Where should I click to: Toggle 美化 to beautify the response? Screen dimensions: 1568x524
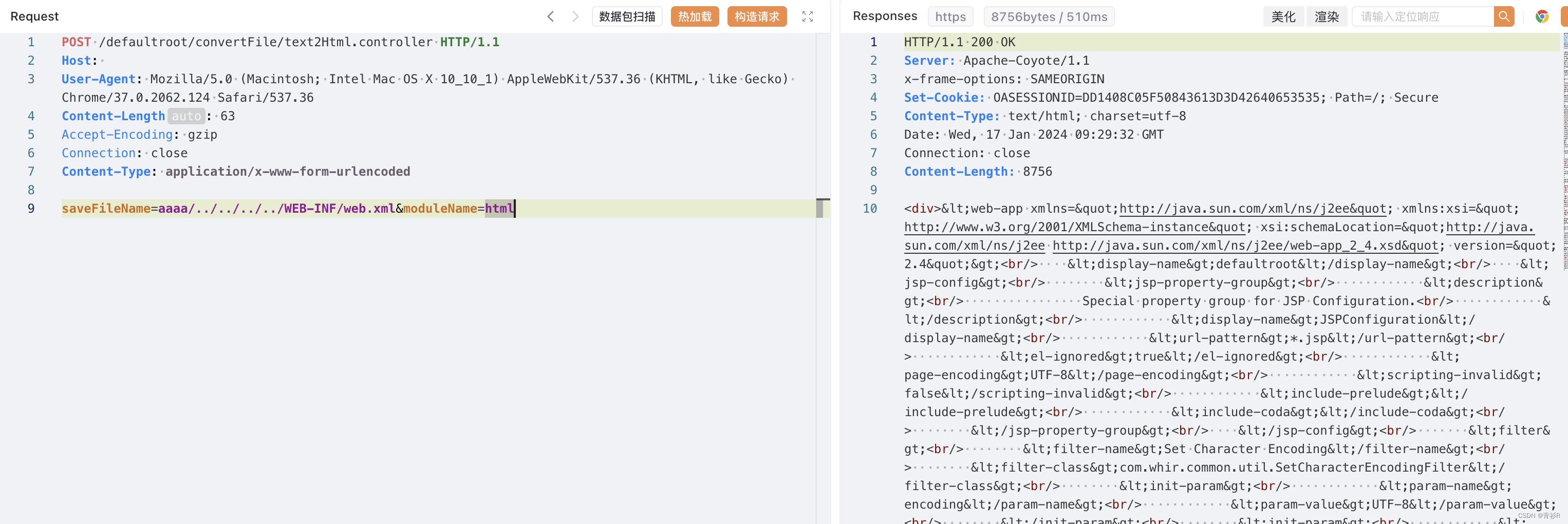coord(1283,16)
